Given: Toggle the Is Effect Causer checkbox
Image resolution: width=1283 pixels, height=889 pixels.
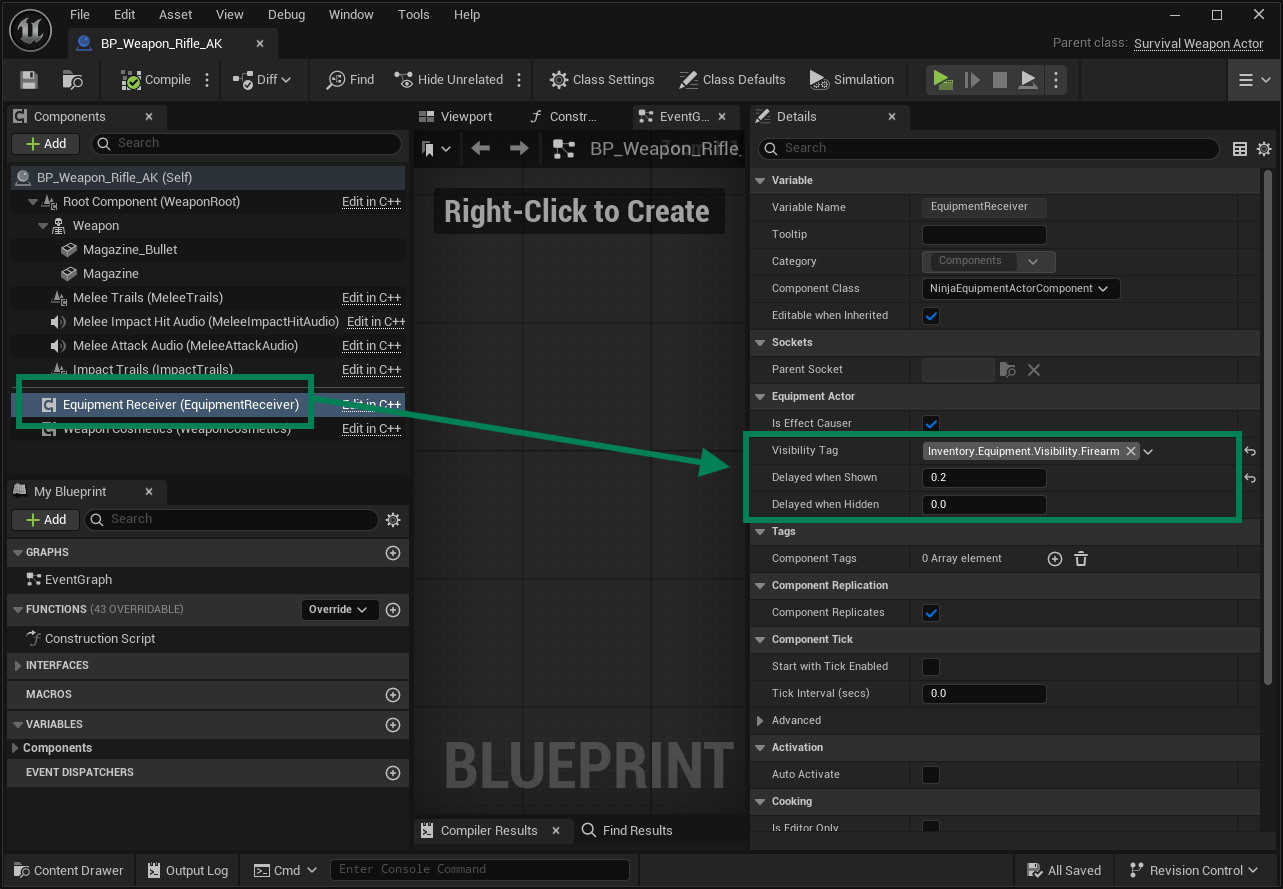Looking at the screenshot, I should tap(931, 424).
